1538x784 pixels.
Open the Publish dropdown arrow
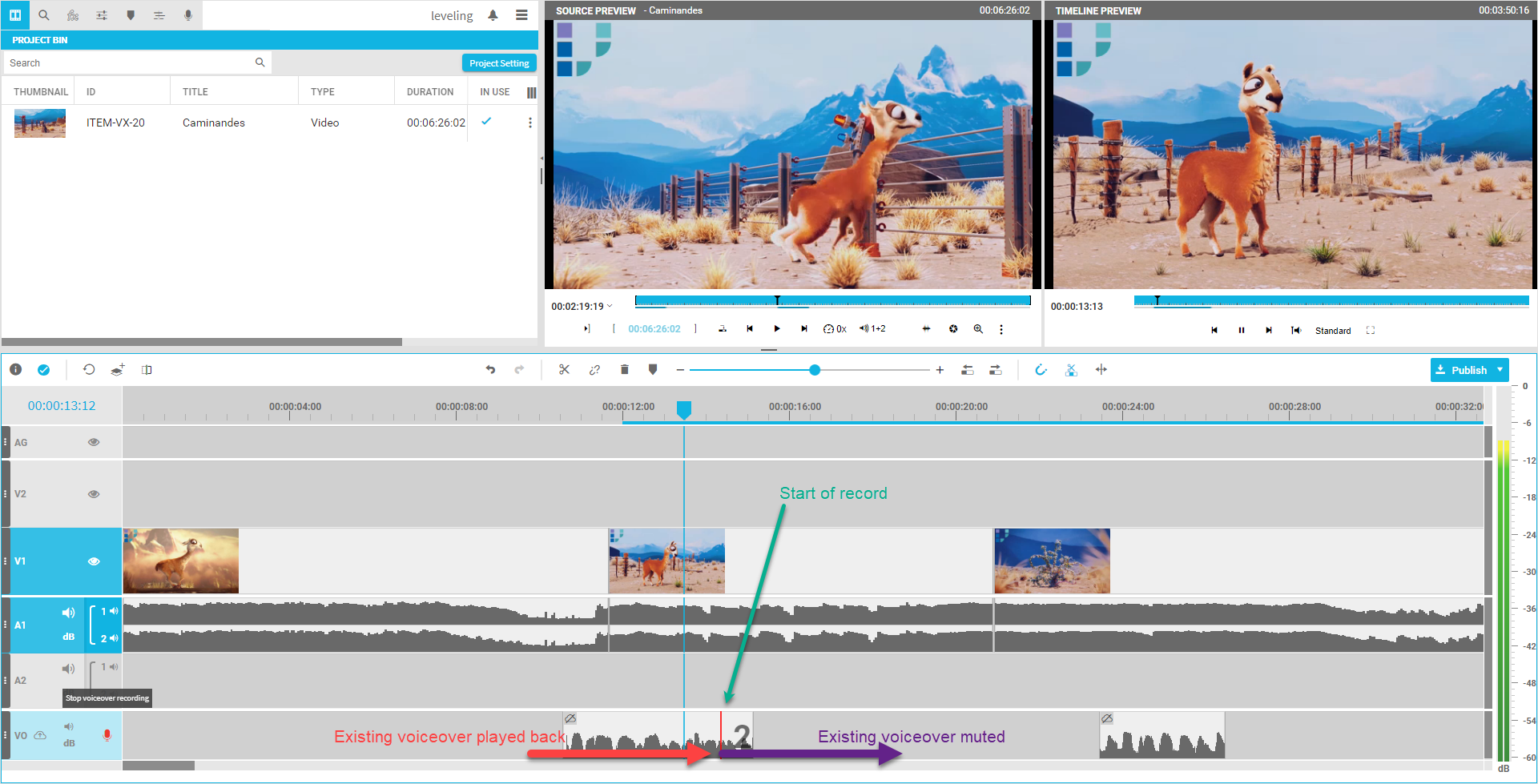1500,370
